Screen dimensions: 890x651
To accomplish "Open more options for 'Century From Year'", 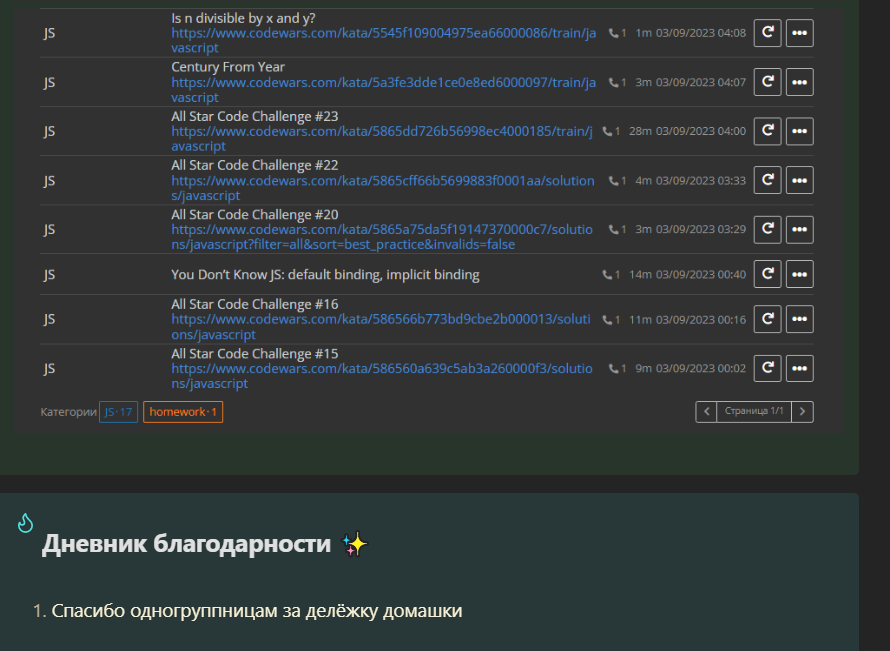I will pos(799,82).
